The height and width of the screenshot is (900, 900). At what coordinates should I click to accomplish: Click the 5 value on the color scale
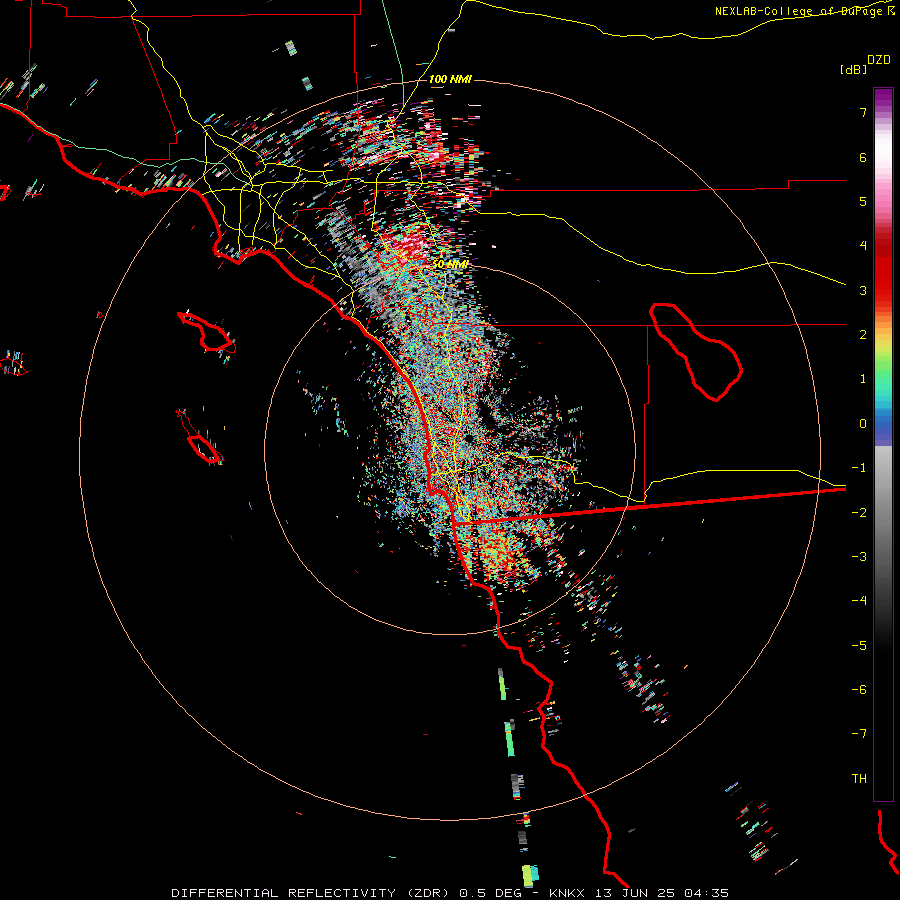863,201
